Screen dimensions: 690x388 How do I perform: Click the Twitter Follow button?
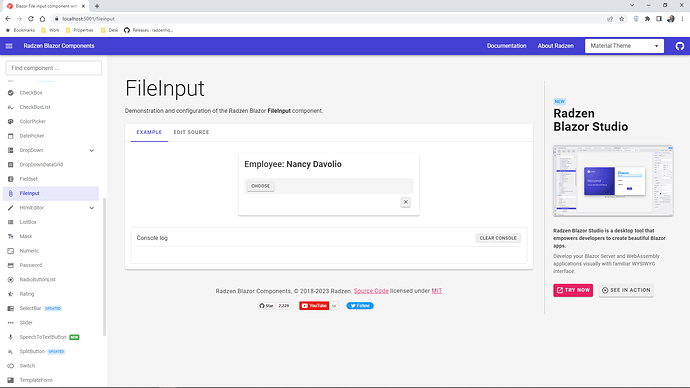pyautogui.click(x=360, y=306)
